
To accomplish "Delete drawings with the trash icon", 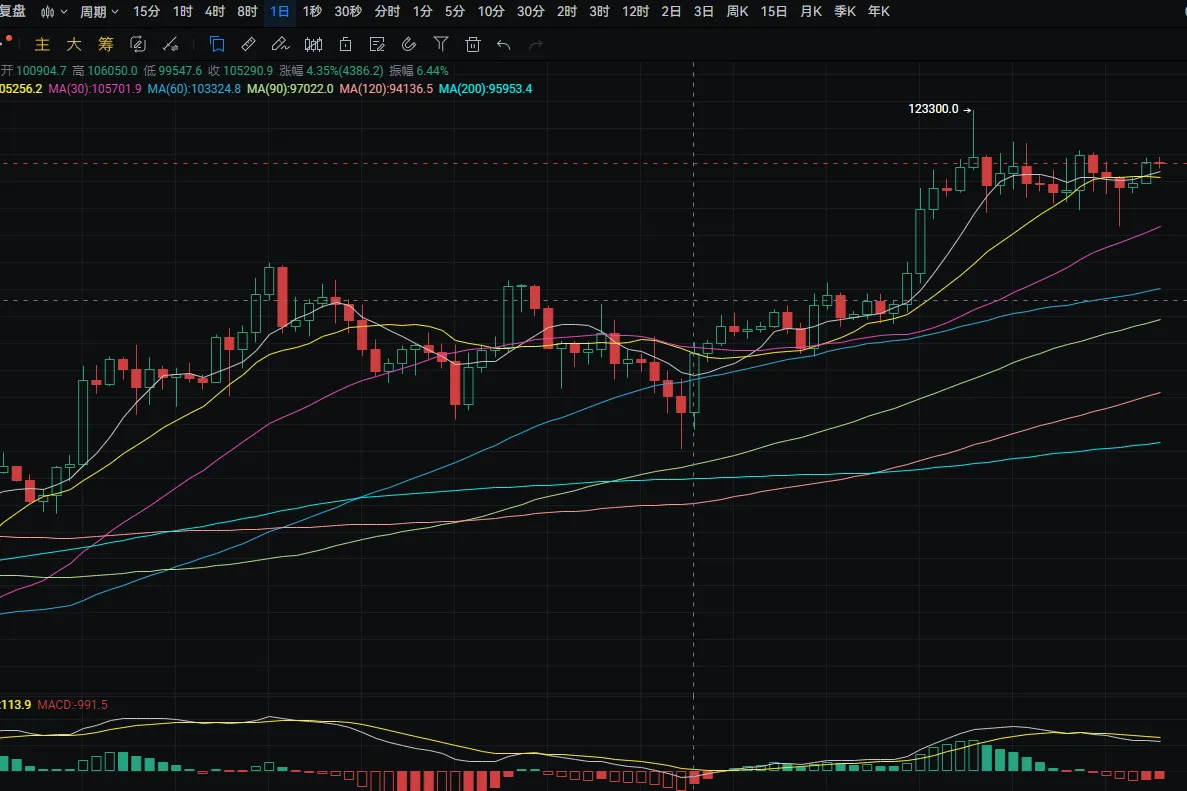I will (x=473, y=45).
